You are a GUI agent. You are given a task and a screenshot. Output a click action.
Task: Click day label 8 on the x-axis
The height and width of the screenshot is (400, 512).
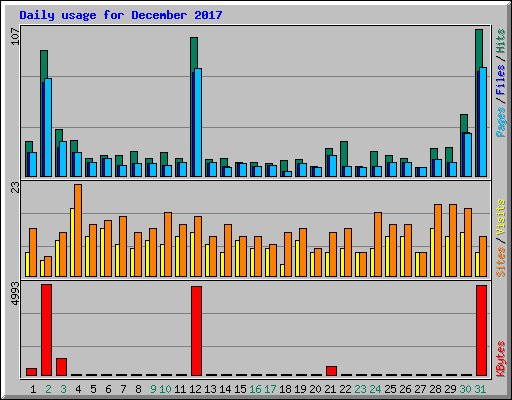[138, 389]
